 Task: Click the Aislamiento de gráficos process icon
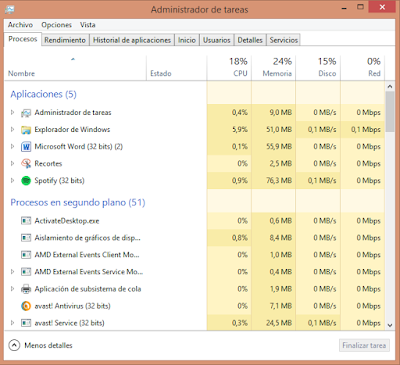[x=26, y=238]
